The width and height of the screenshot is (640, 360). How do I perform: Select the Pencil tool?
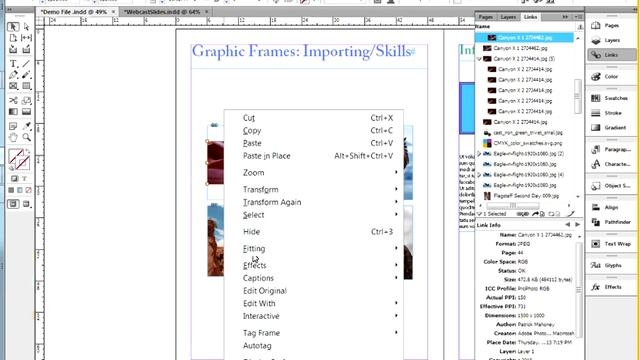27,75
